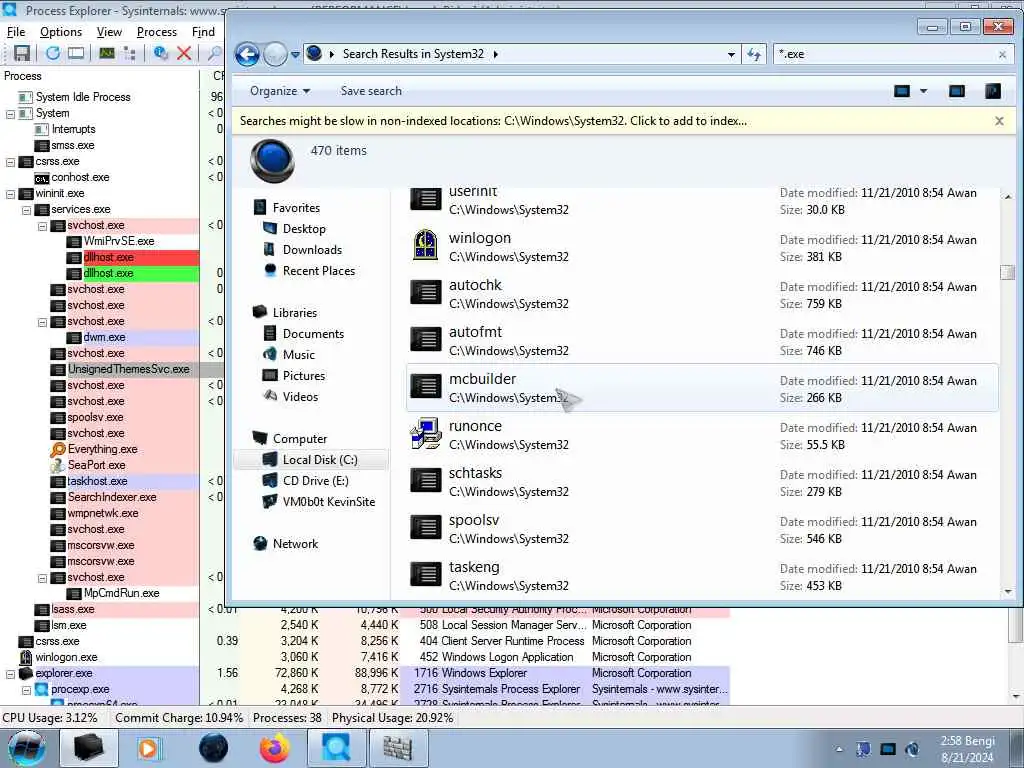Dismiss the yellow search info bar

point(999,121)
